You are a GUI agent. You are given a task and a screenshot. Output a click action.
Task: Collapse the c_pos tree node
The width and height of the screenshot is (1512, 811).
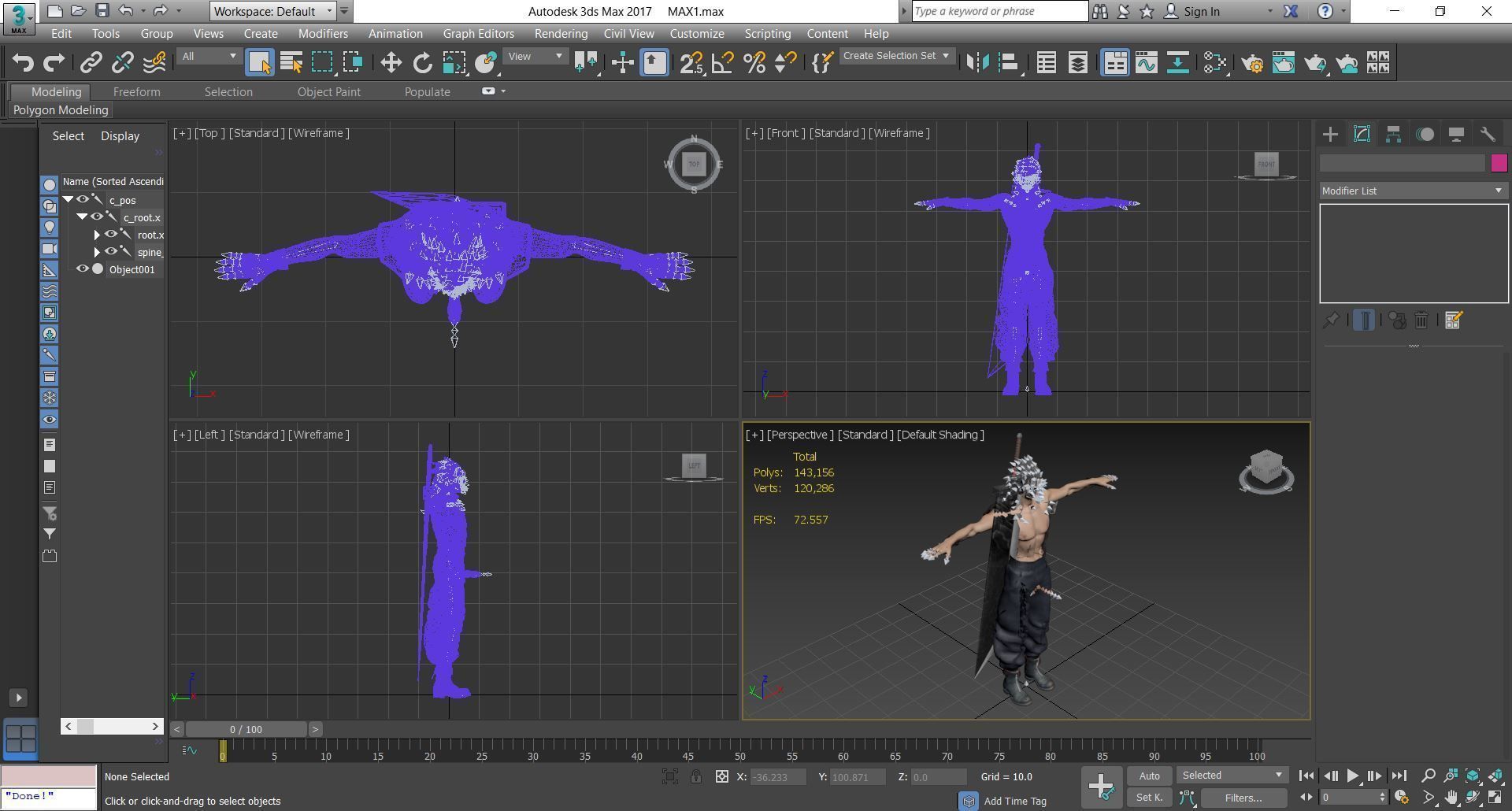pos(69,200)
